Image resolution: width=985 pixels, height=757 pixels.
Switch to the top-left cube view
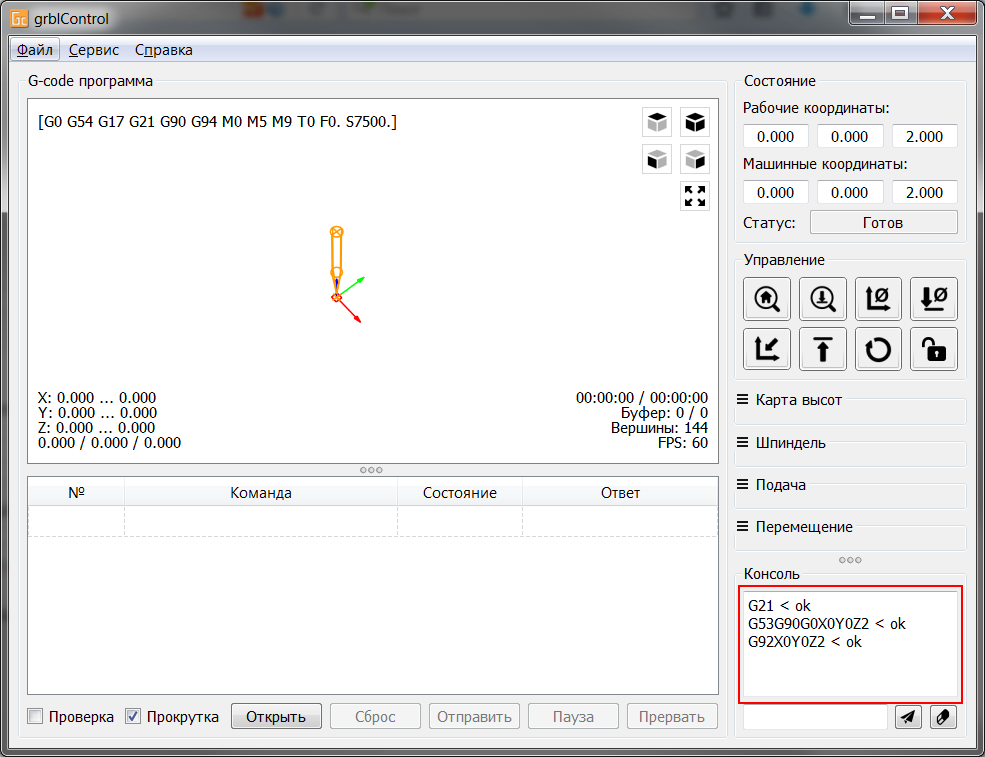point(657,122)
